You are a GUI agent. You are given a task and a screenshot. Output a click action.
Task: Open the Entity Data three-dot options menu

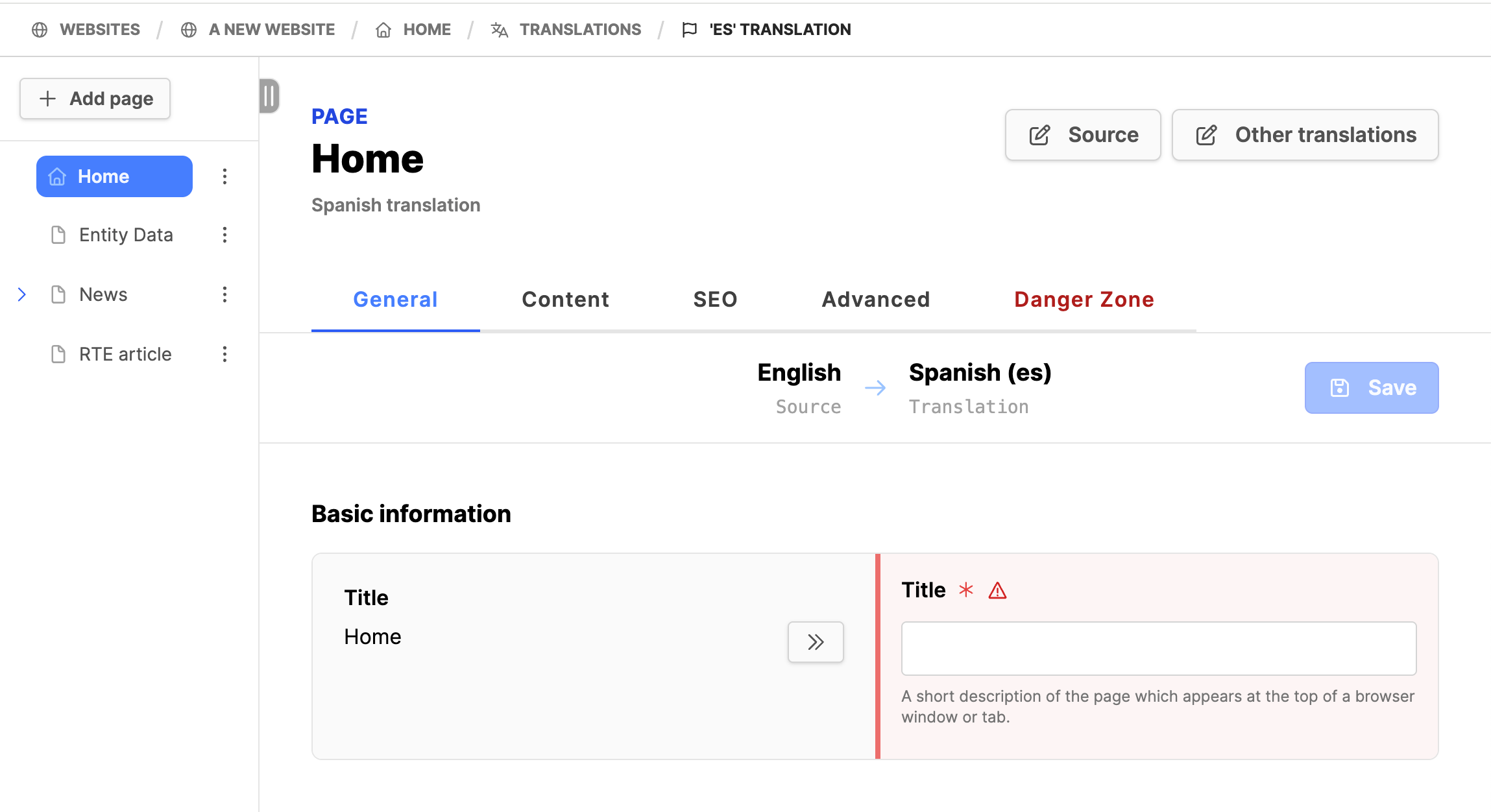point(224,235)
